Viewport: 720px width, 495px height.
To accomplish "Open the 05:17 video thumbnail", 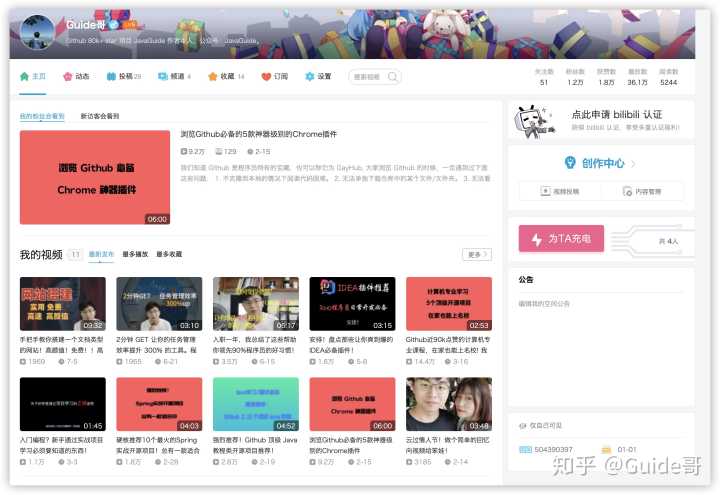I will tap(256, 304).
